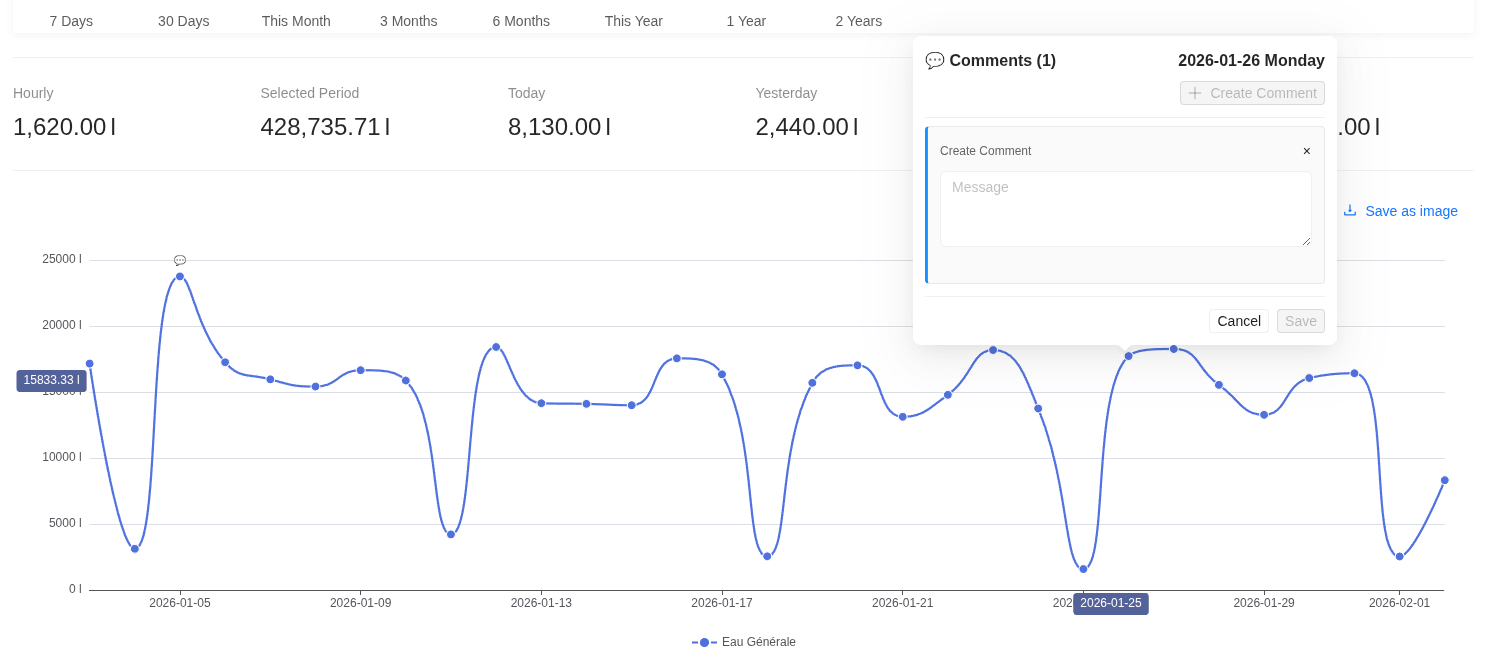This screenshot has width=1488, height=662.
Task: Click the speech bubble icon beside Comments (1)
Action: [x=934, y=61]
